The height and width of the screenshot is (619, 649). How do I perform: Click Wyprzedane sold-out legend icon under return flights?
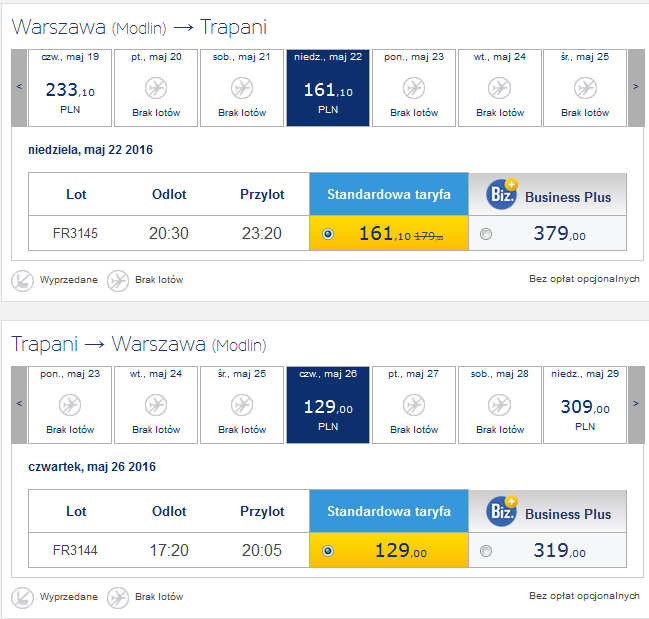click(x=23, y=597)
